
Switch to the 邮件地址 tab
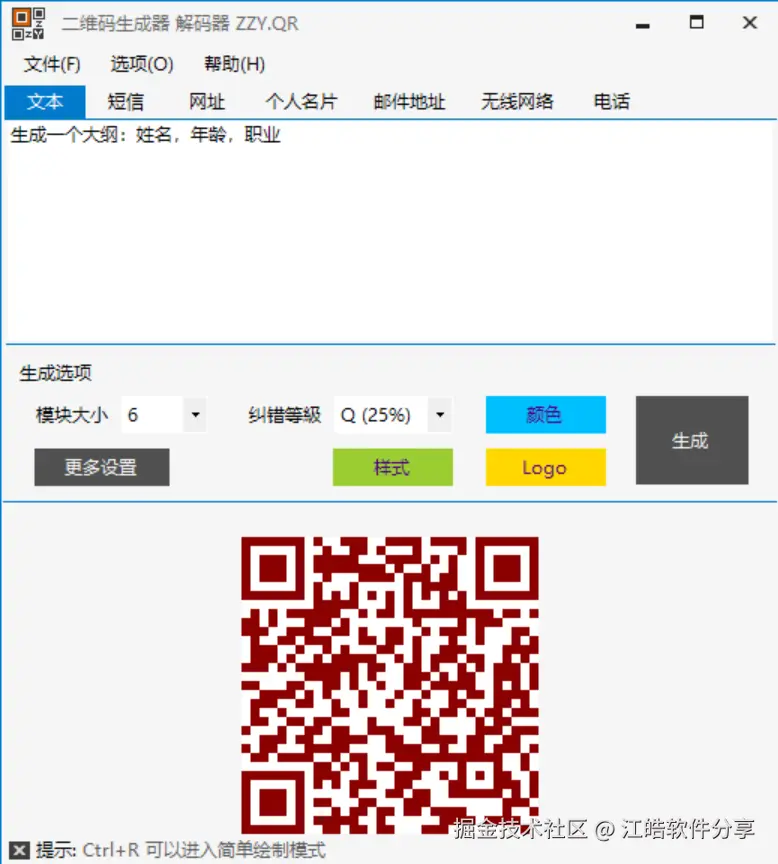(409, 102)
